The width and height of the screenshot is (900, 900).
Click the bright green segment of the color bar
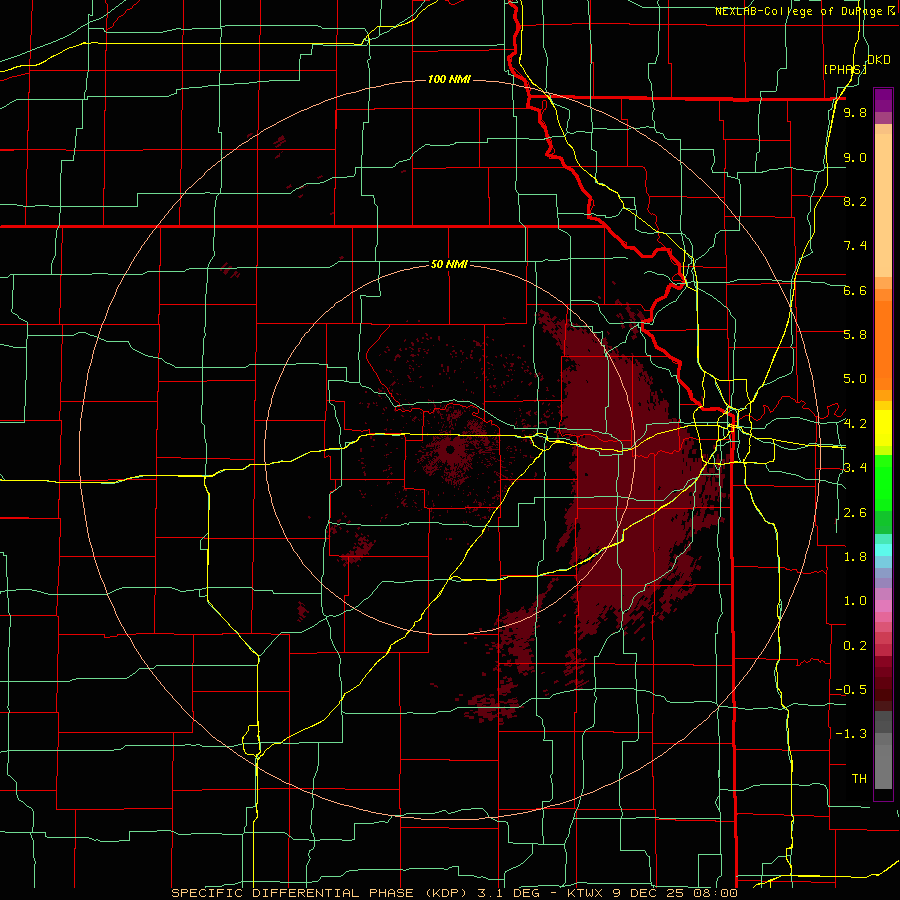tap(883, 482)
